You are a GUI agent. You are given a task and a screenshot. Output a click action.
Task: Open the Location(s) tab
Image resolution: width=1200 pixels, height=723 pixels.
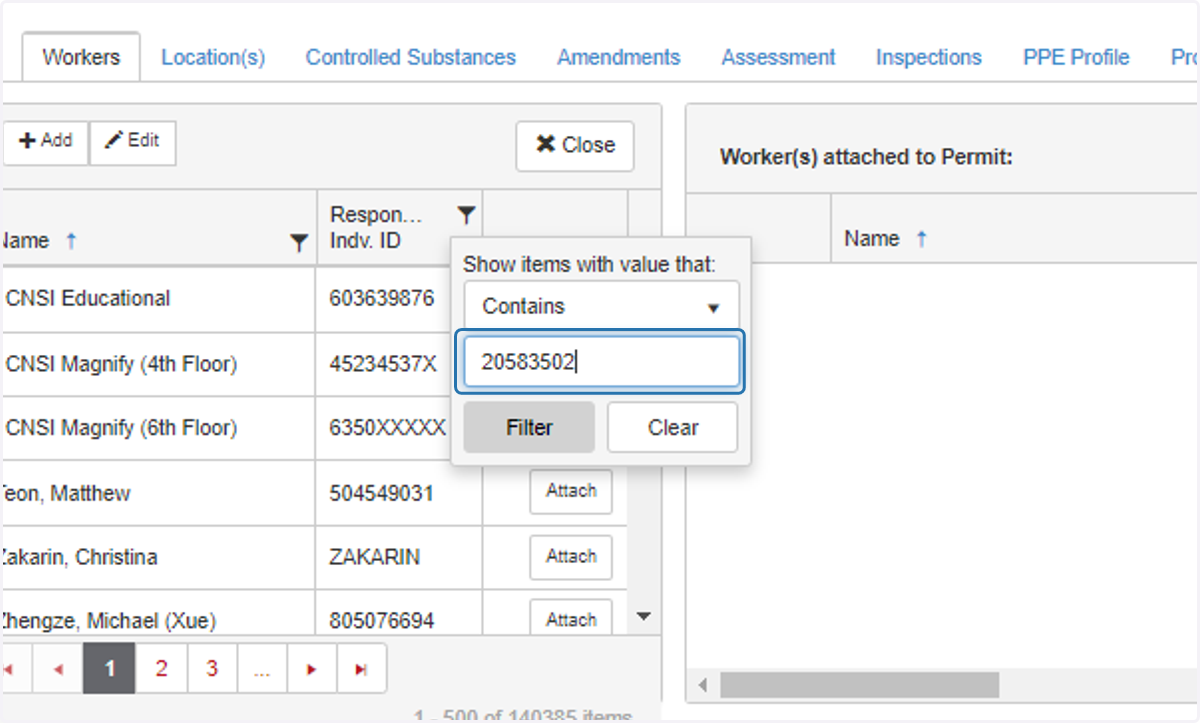pos(213,57)
